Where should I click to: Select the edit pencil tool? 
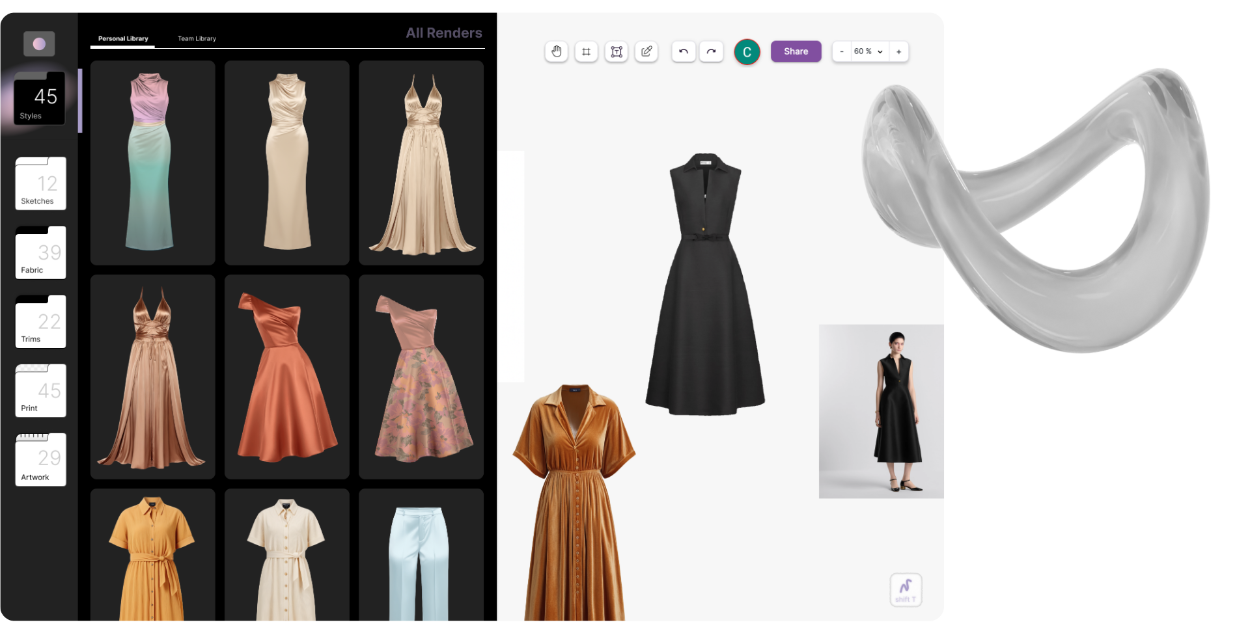[647, 51]
